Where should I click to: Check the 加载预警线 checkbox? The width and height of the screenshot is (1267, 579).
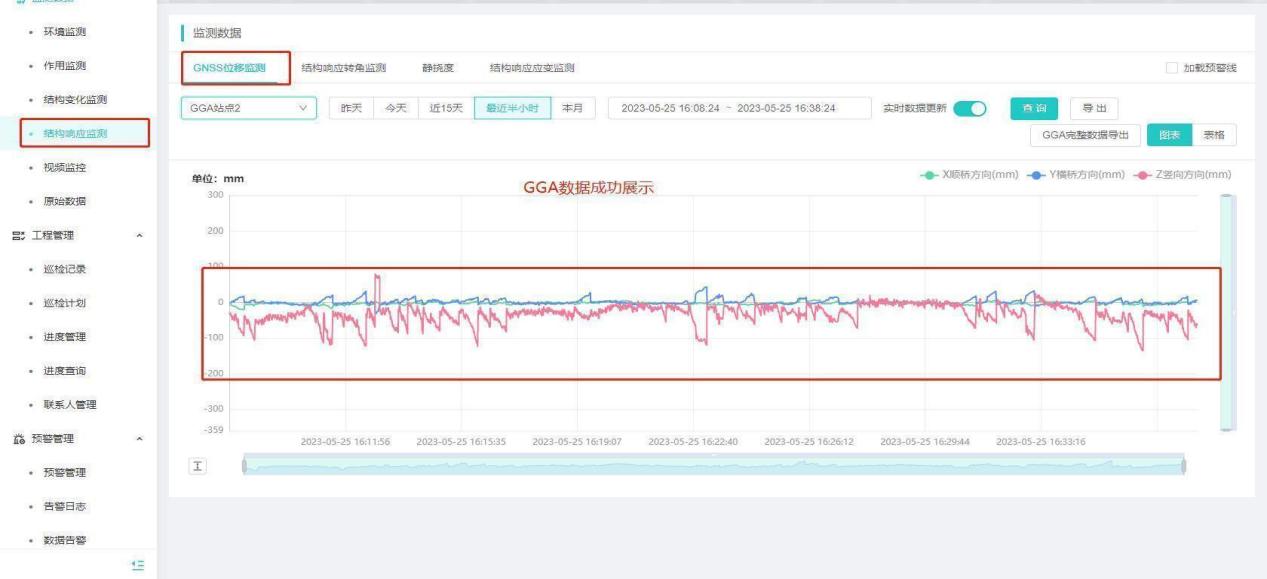coord(1172,68)
